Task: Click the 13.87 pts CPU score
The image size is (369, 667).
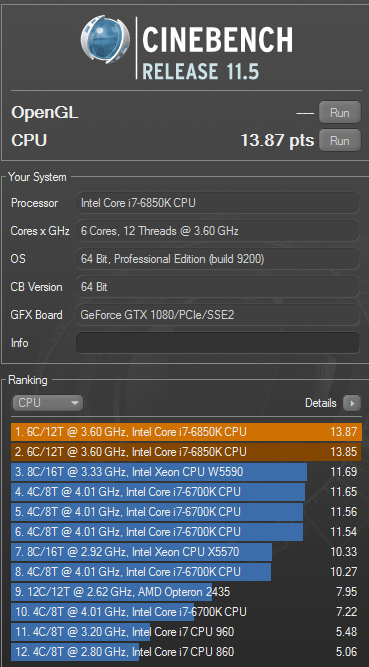Action: coord(277,140)
